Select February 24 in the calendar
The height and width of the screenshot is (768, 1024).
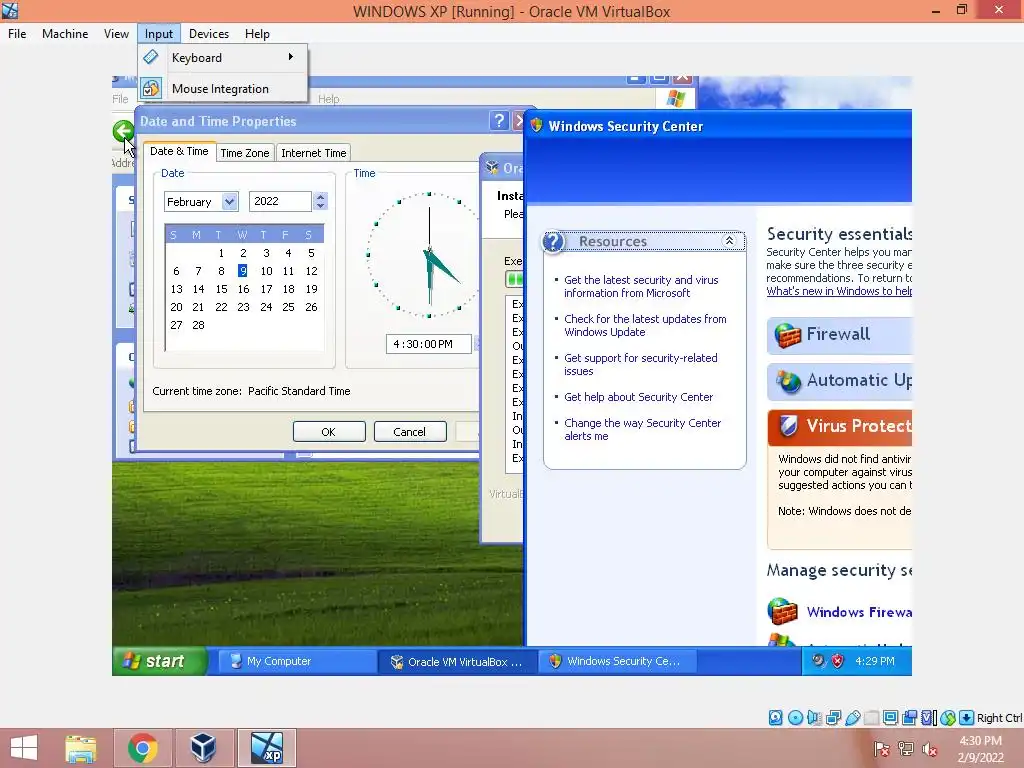tap(266, 307)
